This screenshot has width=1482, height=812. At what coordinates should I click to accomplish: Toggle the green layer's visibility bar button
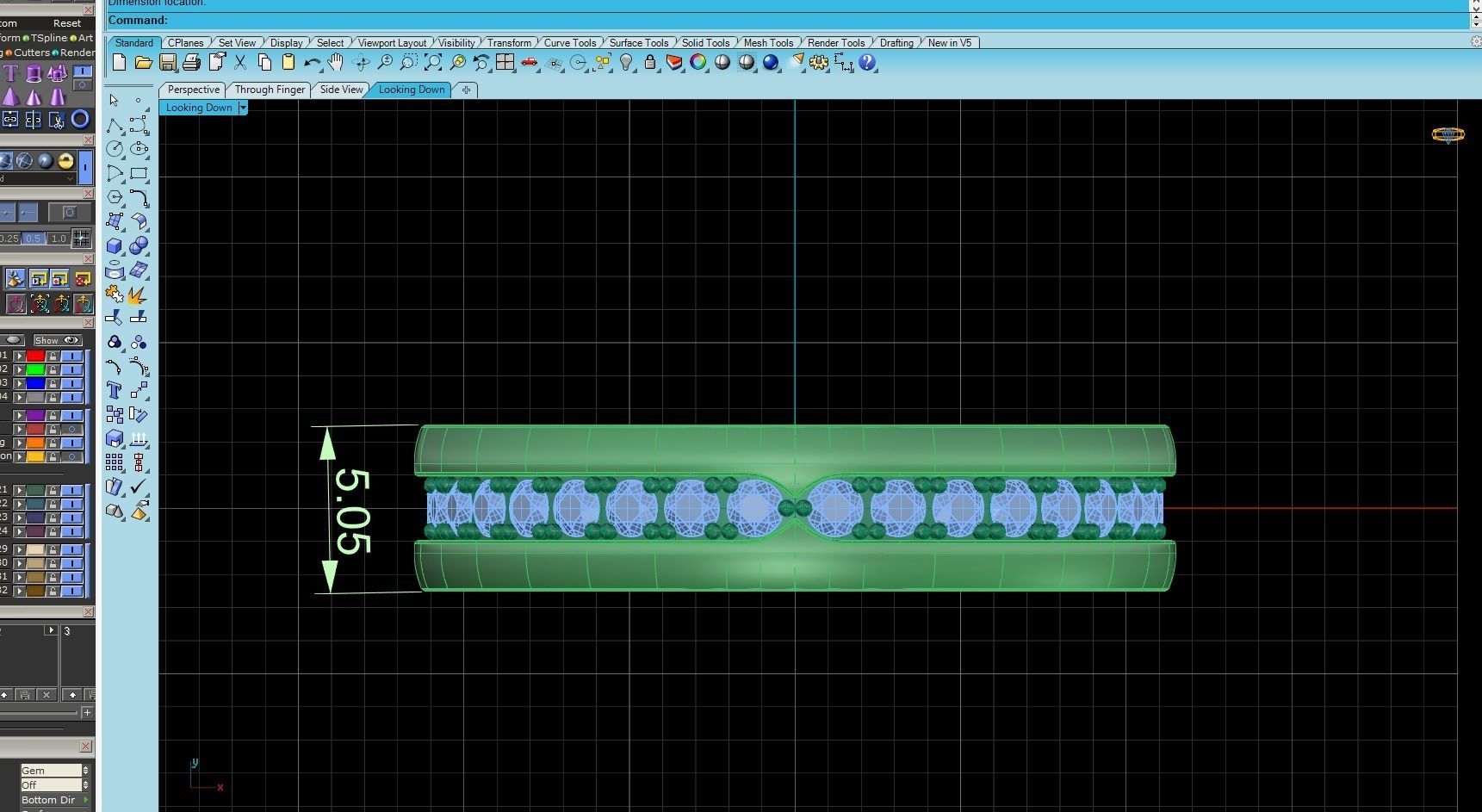tap(72, 369)
